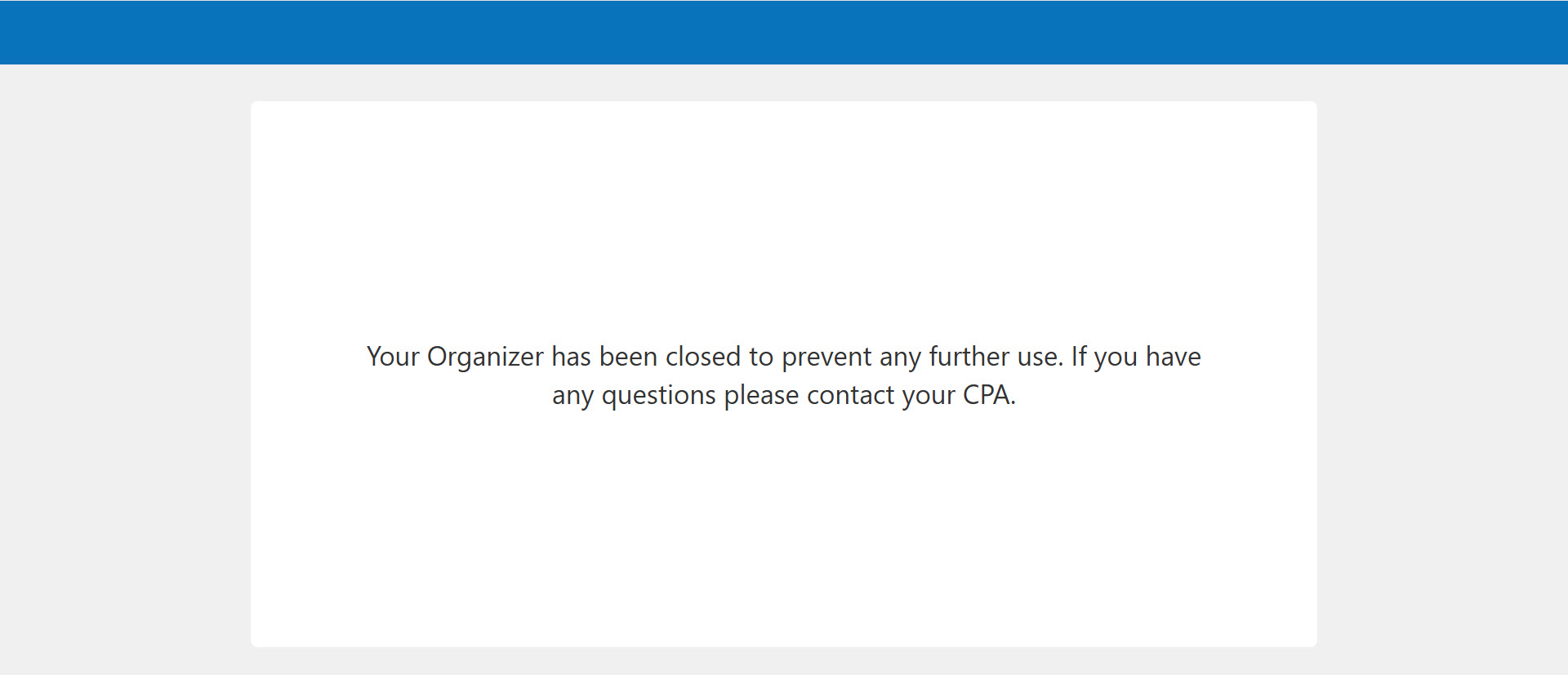Click the word "questions" in the message
The width and height of the screenshot is (1568, 675).
click(658, 395)
